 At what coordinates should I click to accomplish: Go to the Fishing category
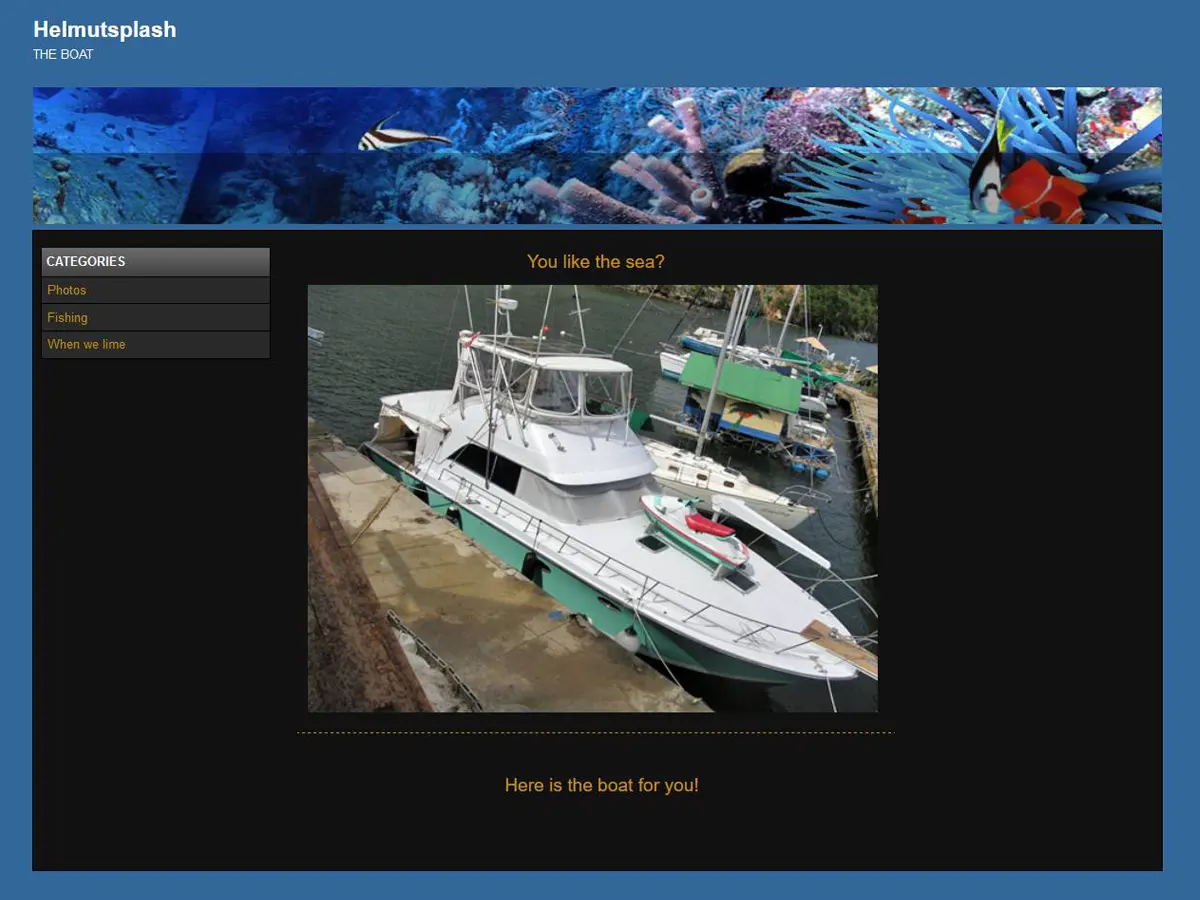coord(67,317)
